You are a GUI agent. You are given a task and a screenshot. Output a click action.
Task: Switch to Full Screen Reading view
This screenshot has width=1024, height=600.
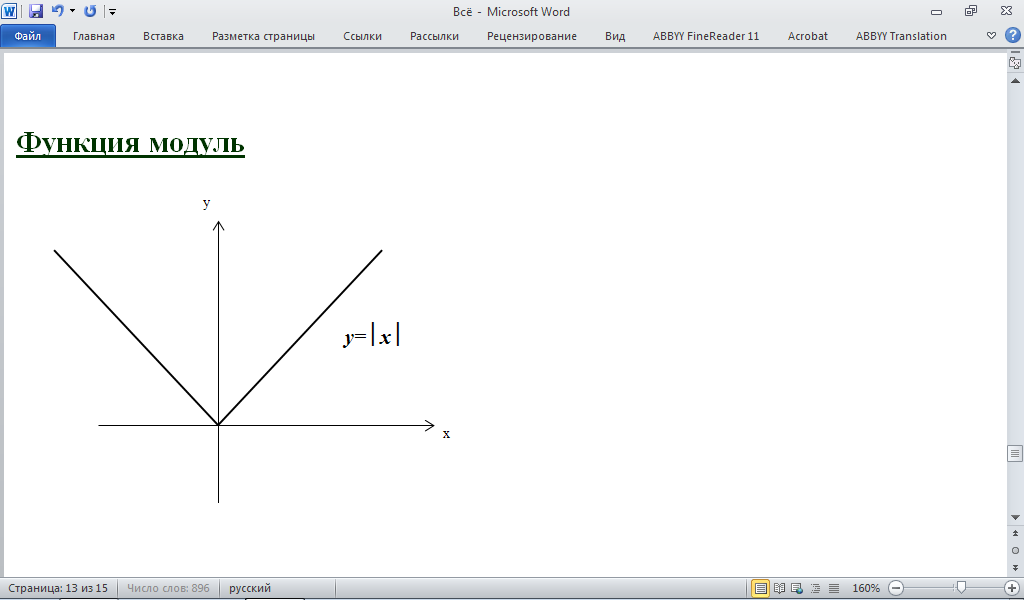click(x=779, y=588)
